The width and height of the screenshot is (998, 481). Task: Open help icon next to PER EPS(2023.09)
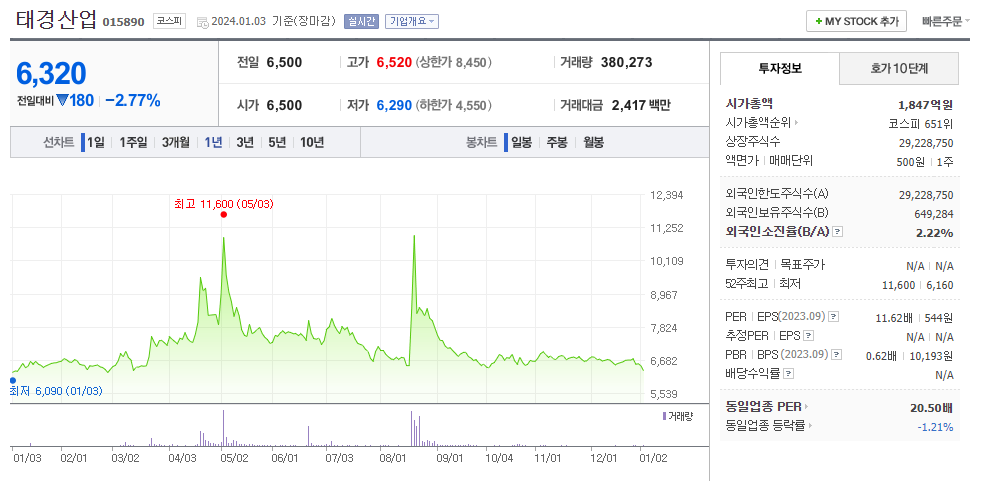point(834,317)
